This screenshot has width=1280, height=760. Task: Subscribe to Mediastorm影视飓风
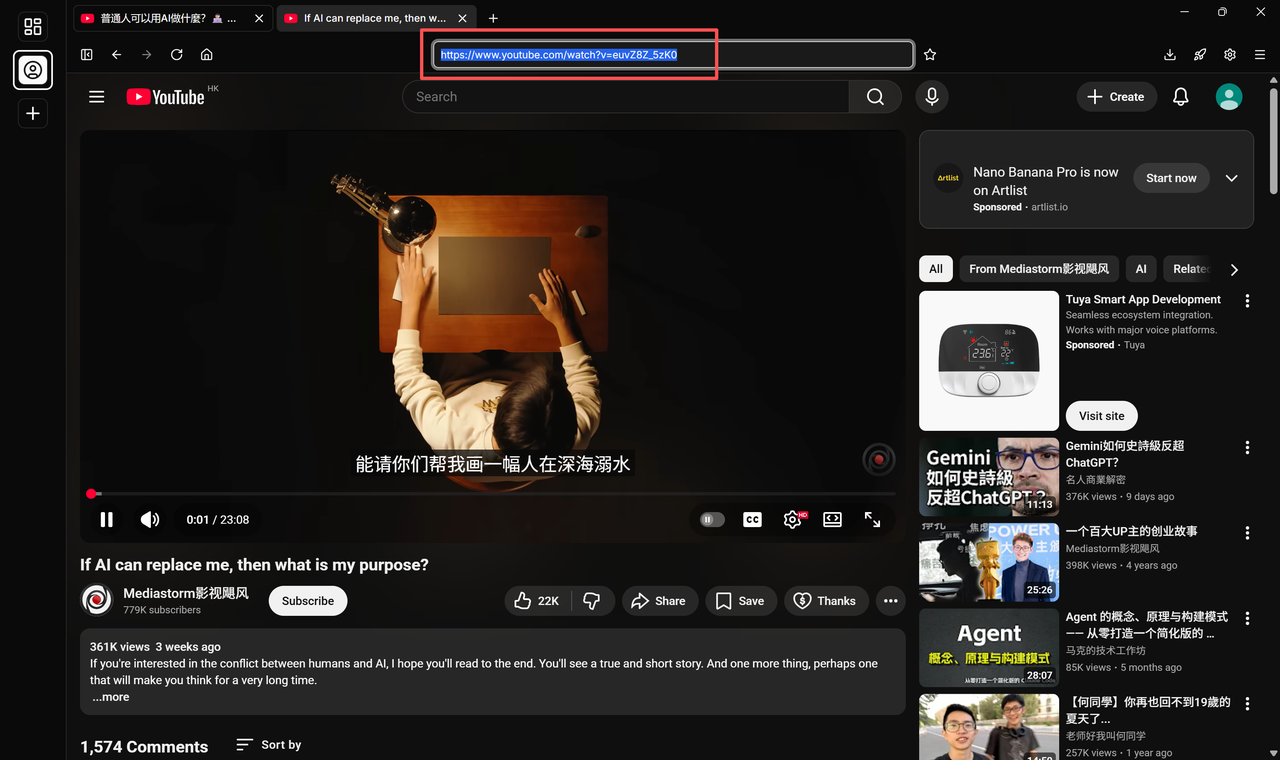[308, 601]
